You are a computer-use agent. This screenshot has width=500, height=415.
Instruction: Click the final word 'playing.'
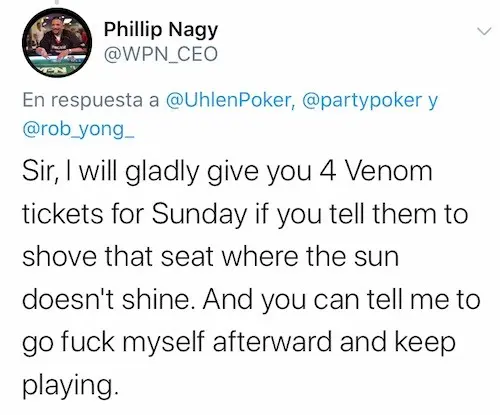(x=70, y=386)
